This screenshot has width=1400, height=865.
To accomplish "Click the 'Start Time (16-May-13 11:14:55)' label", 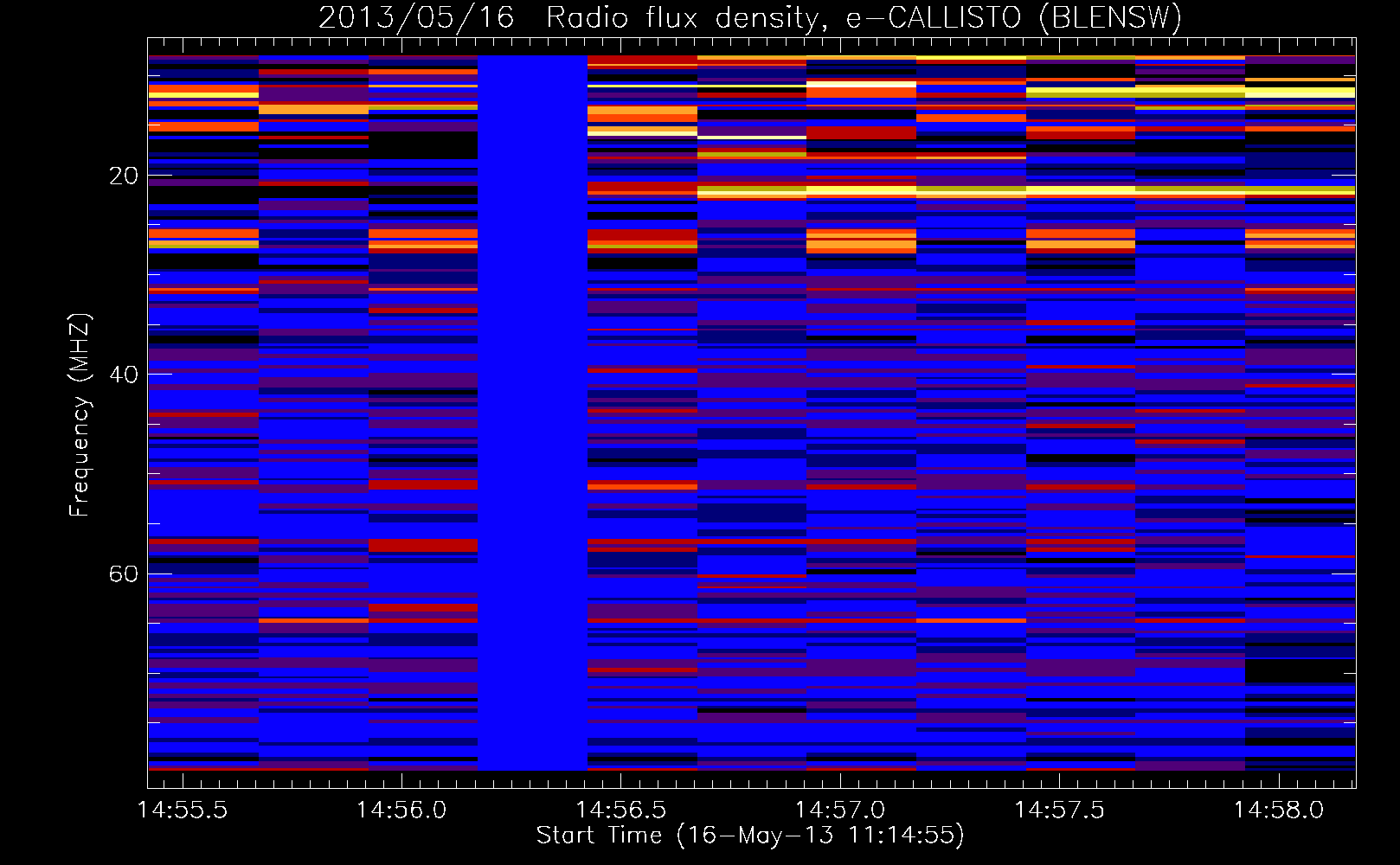I will click(x=750, y=836).
